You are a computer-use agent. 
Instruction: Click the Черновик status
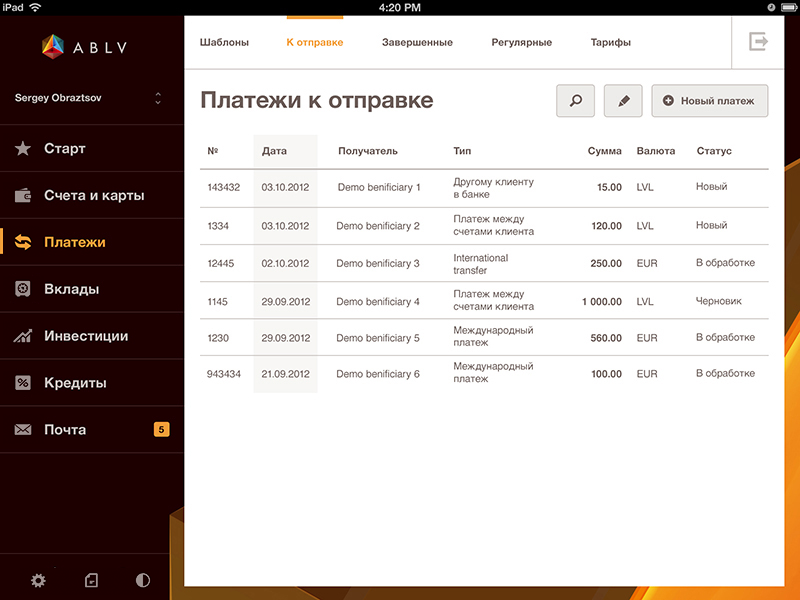718,301
